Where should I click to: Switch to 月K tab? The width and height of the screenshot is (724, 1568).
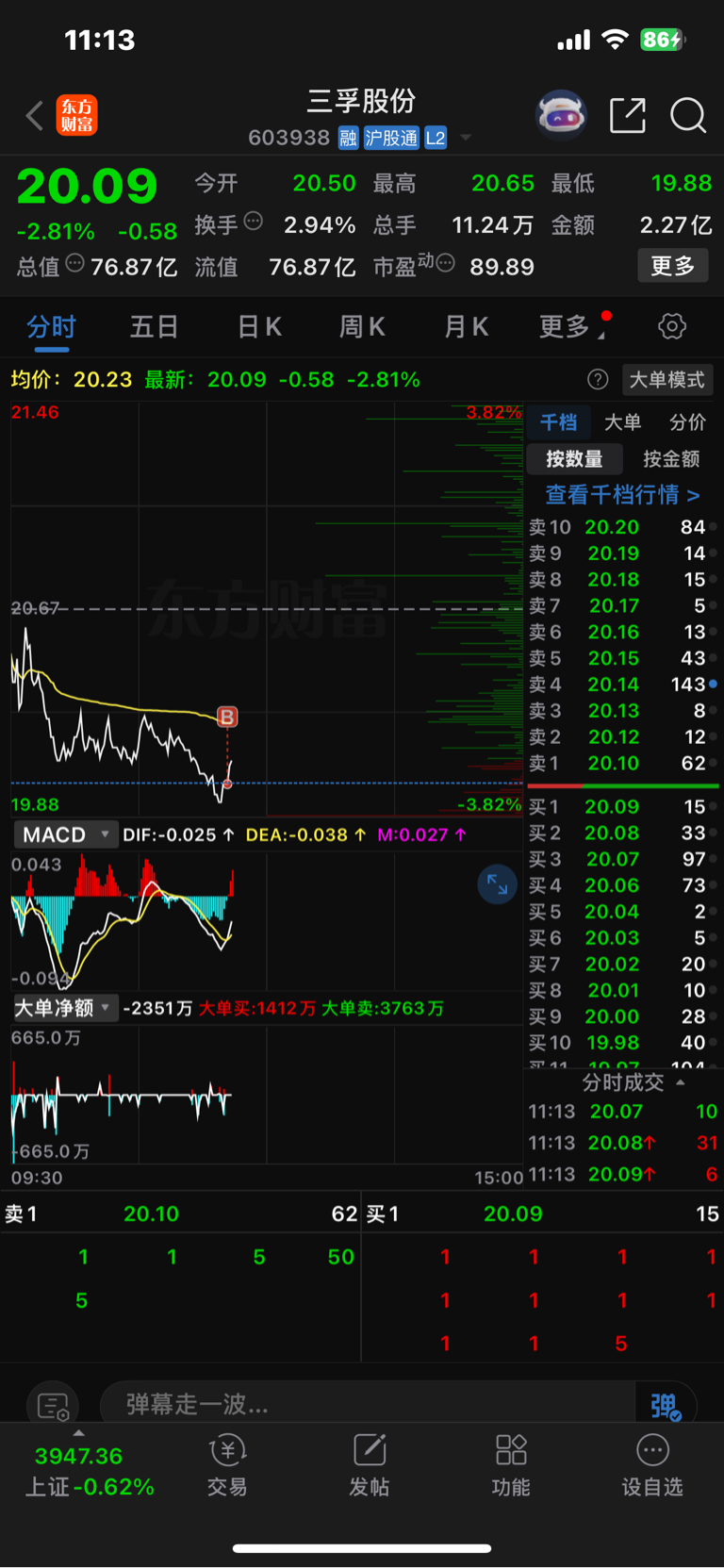click(x=466, y=327)
